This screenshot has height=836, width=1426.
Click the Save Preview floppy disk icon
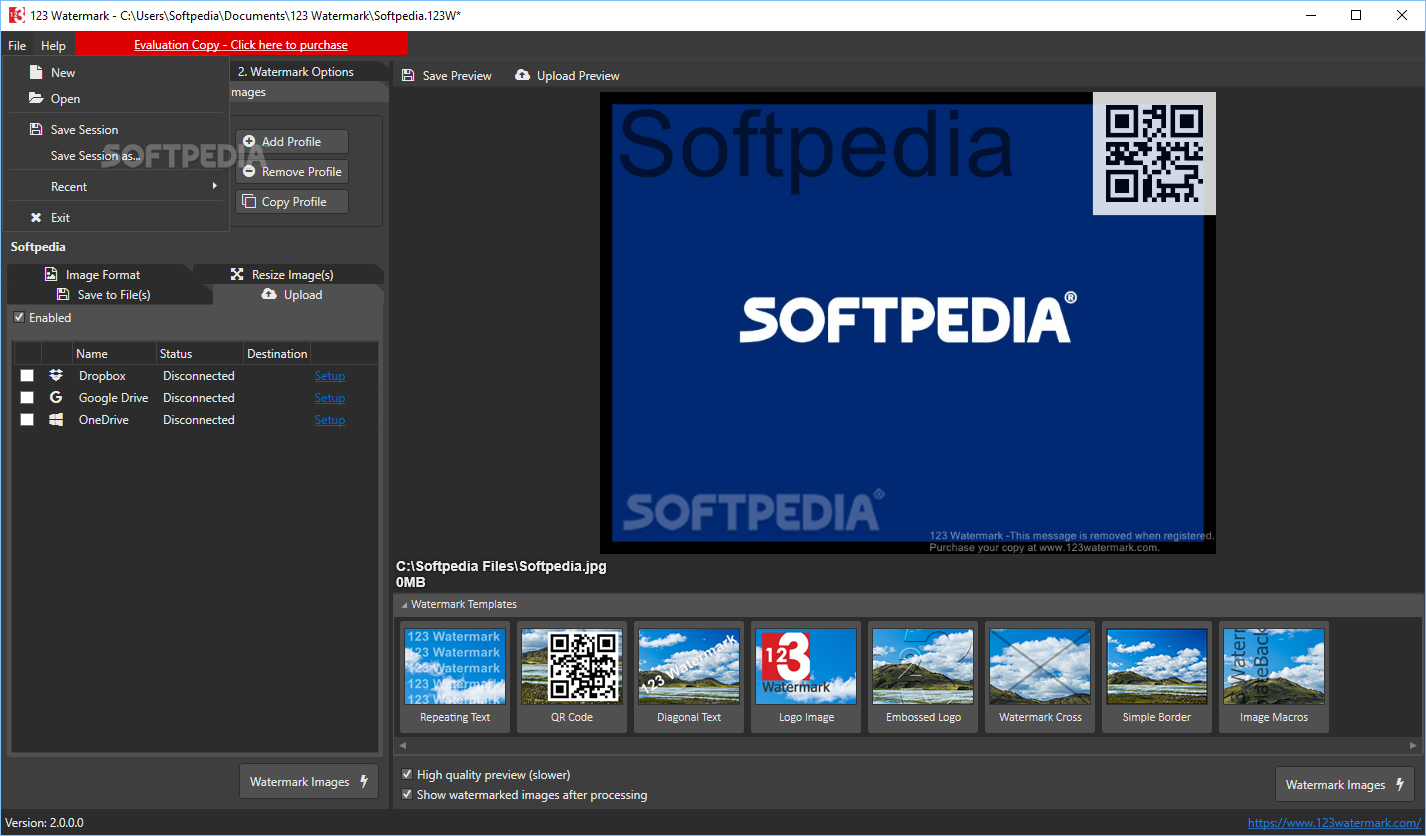click(408, 75)
